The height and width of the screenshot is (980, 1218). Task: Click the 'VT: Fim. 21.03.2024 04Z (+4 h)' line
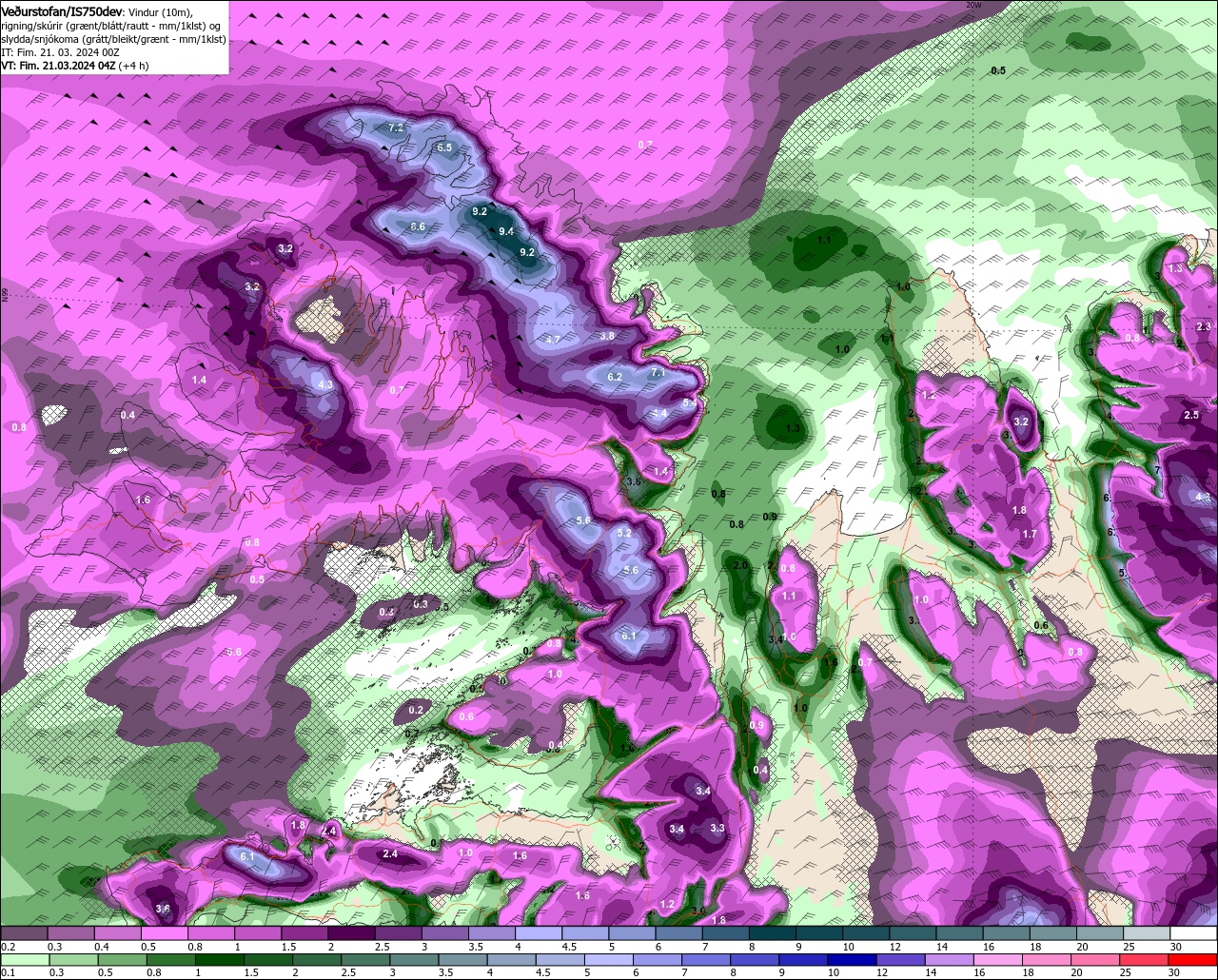coord(74,66)
